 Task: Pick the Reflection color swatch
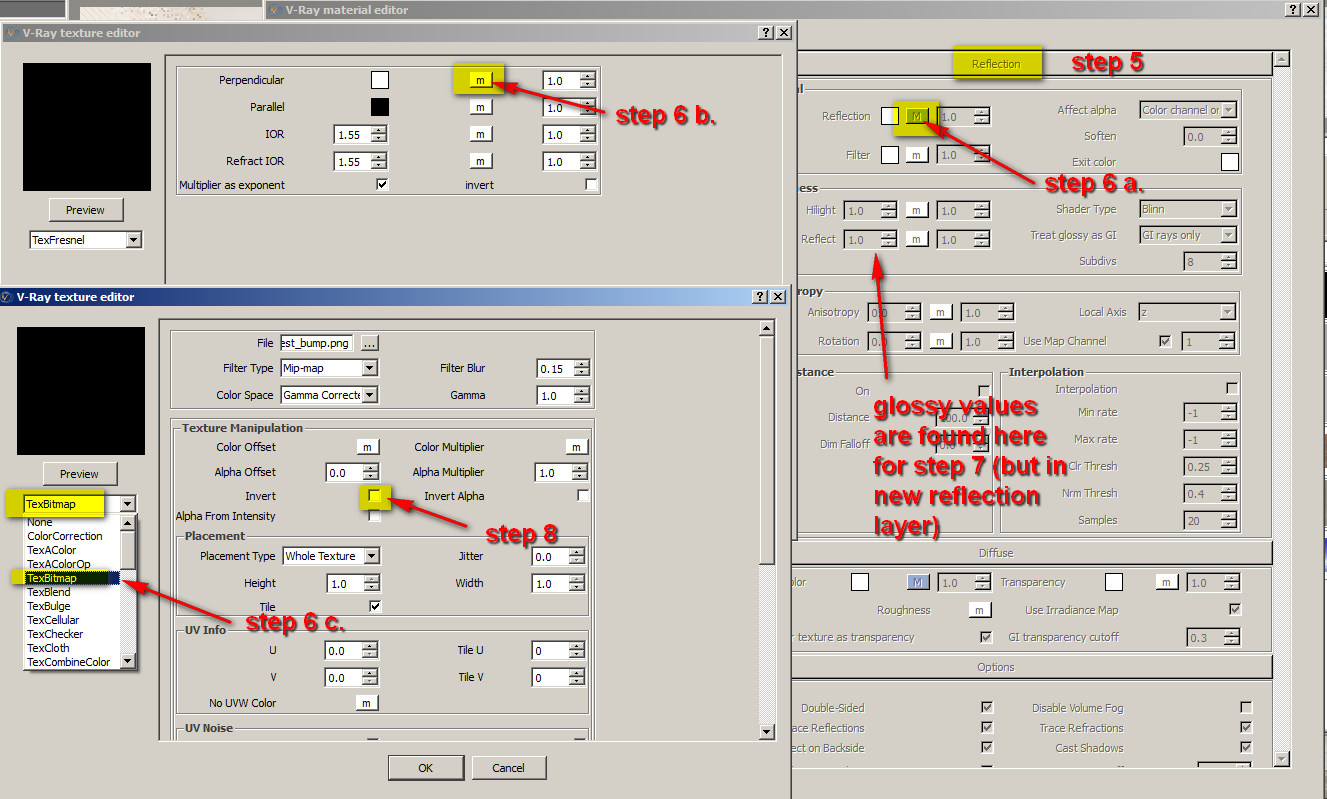click(890, 116)
